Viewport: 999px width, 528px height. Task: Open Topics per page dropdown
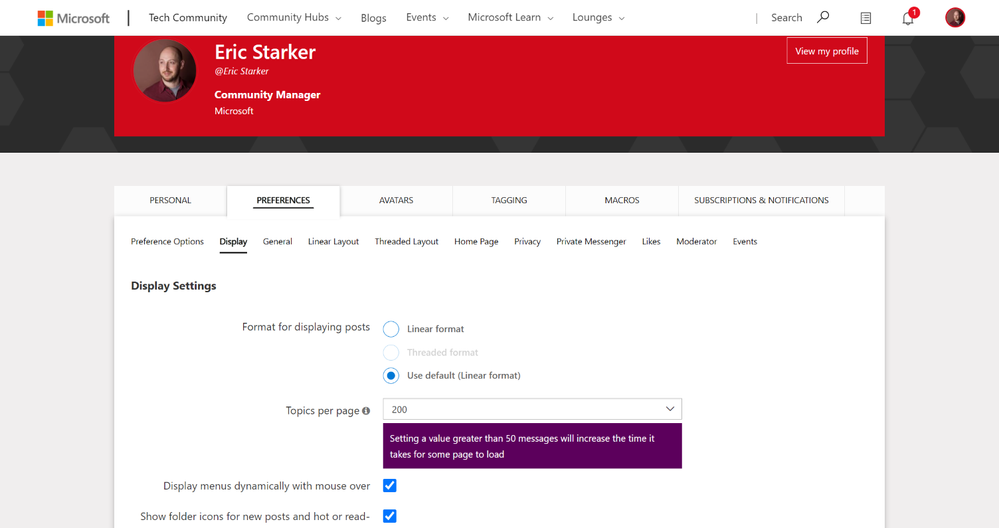click(532, 409)
